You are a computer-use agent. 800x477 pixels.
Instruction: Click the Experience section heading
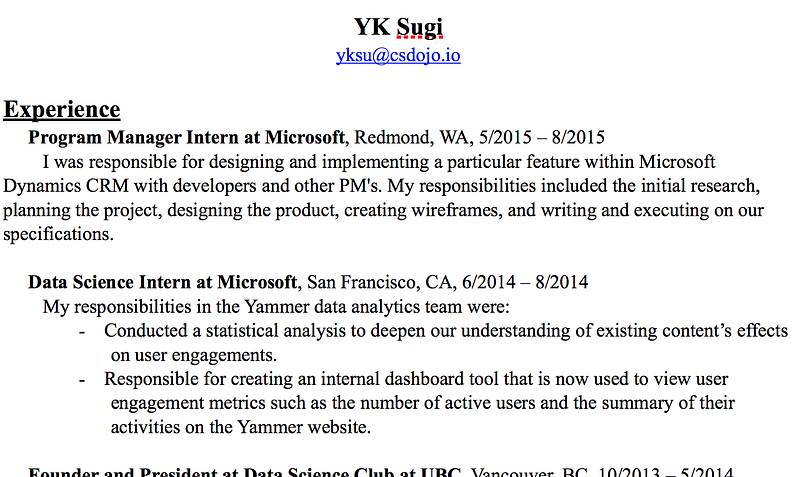click(x=62, y=110)
